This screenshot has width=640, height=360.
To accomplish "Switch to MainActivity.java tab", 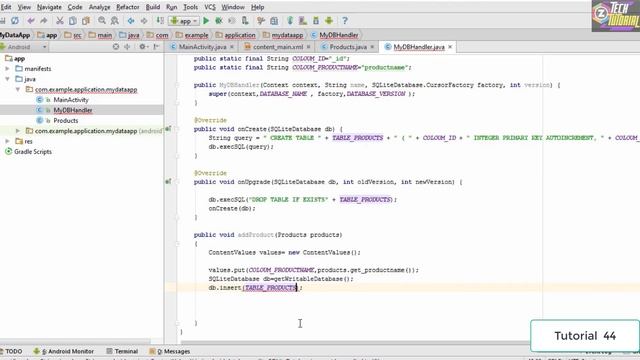I will tap(202, 47).
